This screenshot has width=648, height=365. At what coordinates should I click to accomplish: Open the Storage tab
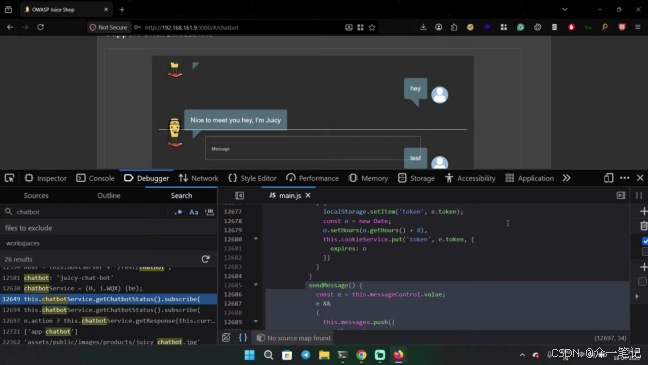coord(416,178)
